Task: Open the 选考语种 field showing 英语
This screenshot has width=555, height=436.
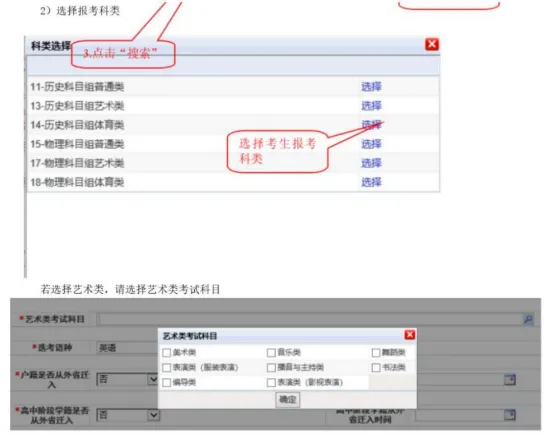Action: pyautogui.click(x=127, y=348)
